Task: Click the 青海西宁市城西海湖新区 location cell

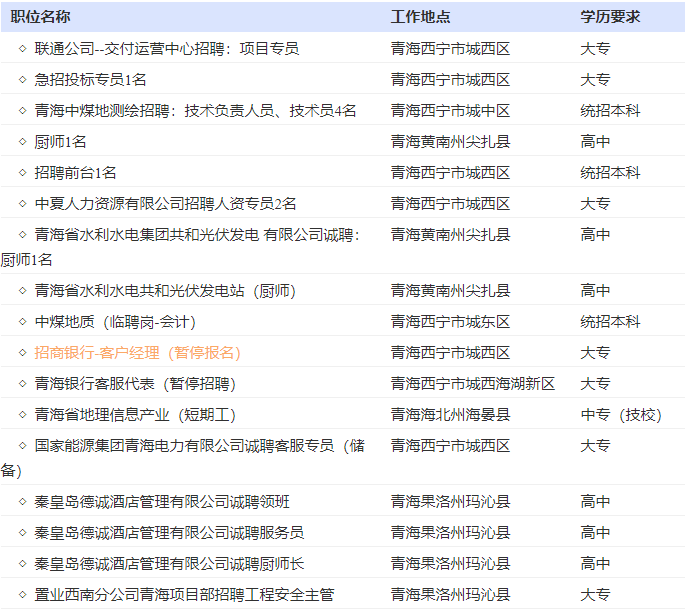Action: (x=472, y=384)
